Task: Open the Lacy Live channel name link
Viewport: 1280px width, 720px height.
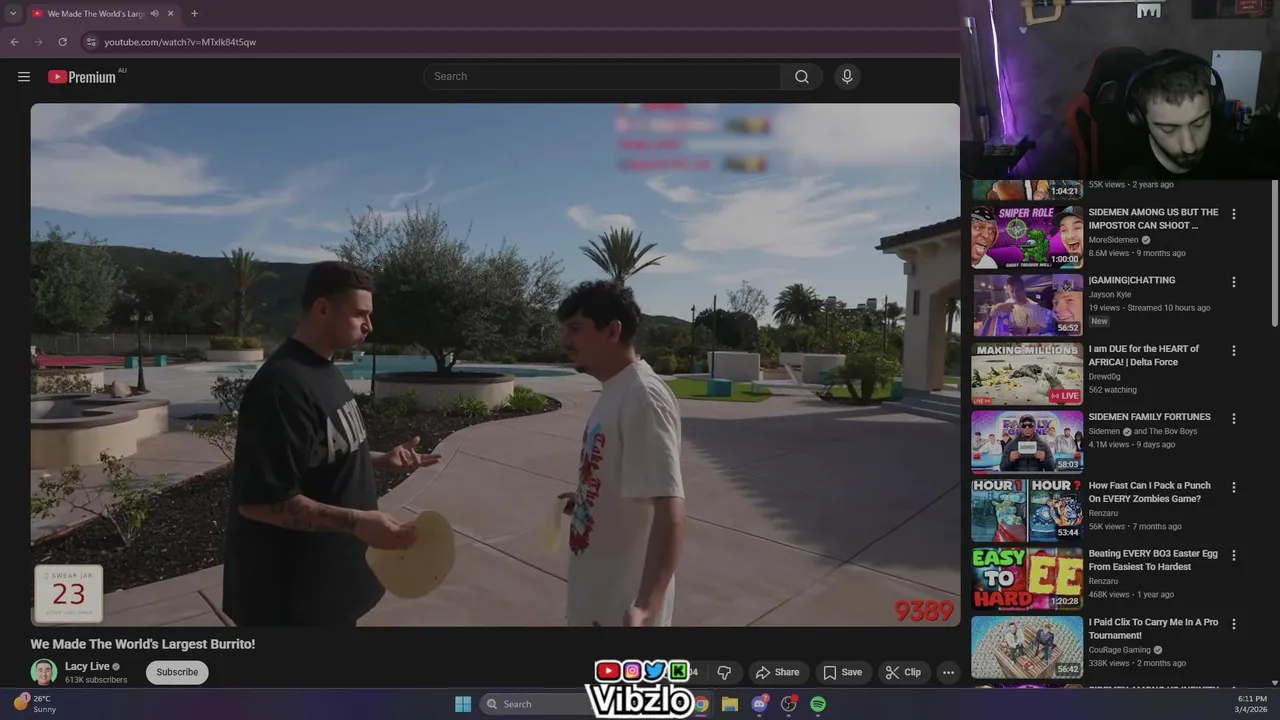Action: click(87, 666)
